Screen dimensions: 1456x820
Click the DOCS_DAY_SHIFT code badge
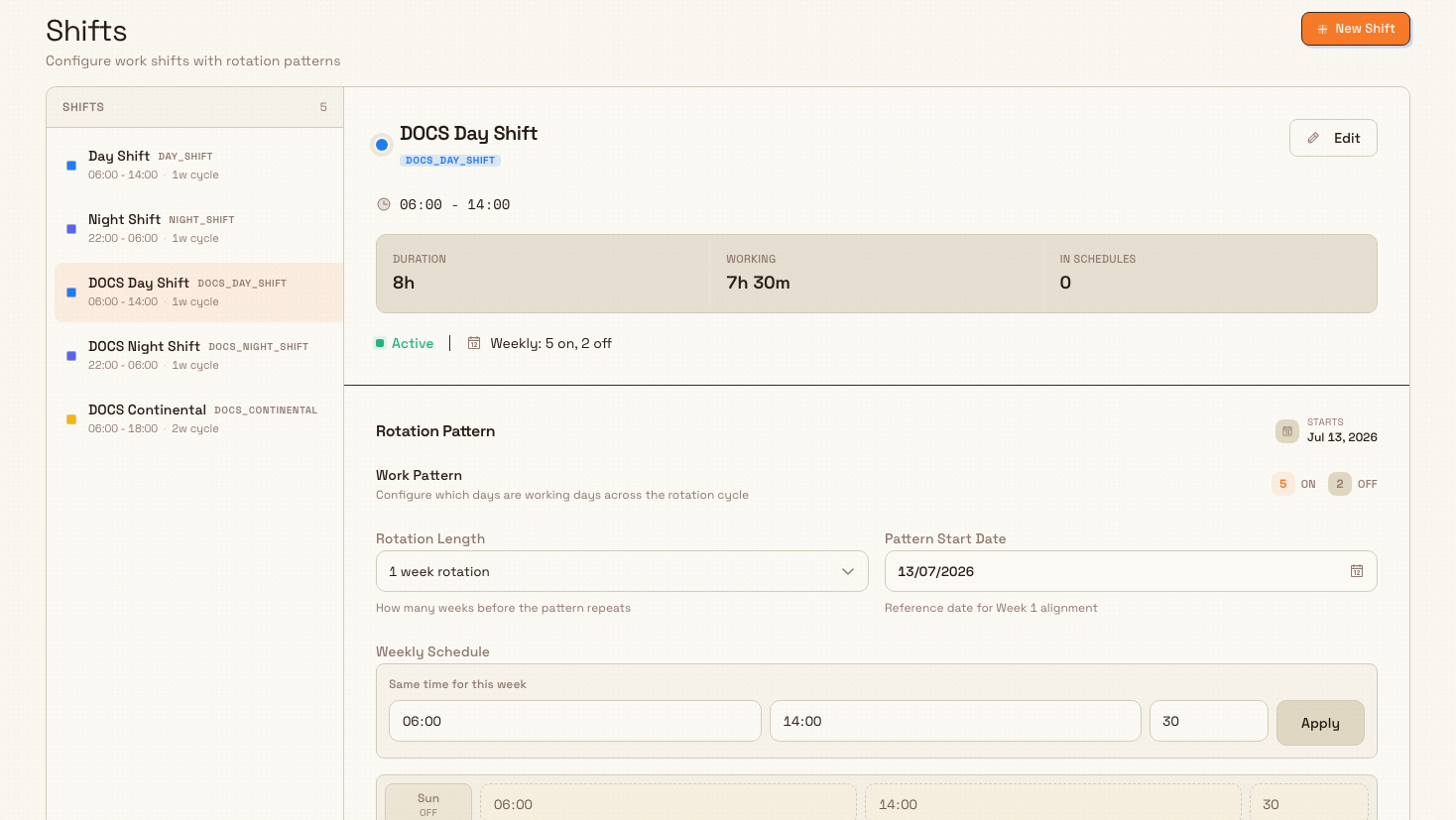coord(450,161)
